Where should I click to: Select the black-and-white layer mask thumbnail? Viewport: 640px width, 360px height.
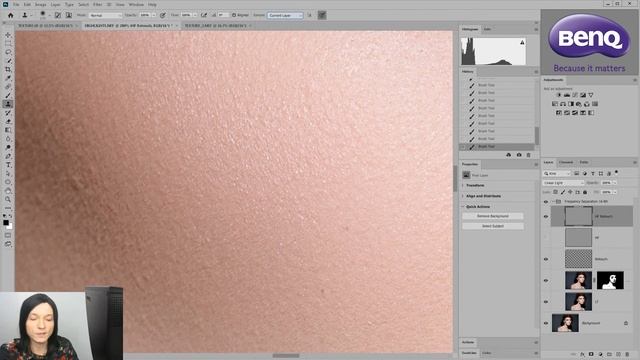610,280
